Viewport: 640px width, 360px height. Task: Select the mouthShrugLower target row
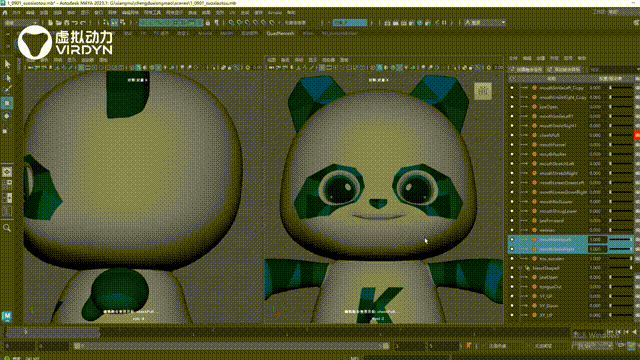pos(571,211)
